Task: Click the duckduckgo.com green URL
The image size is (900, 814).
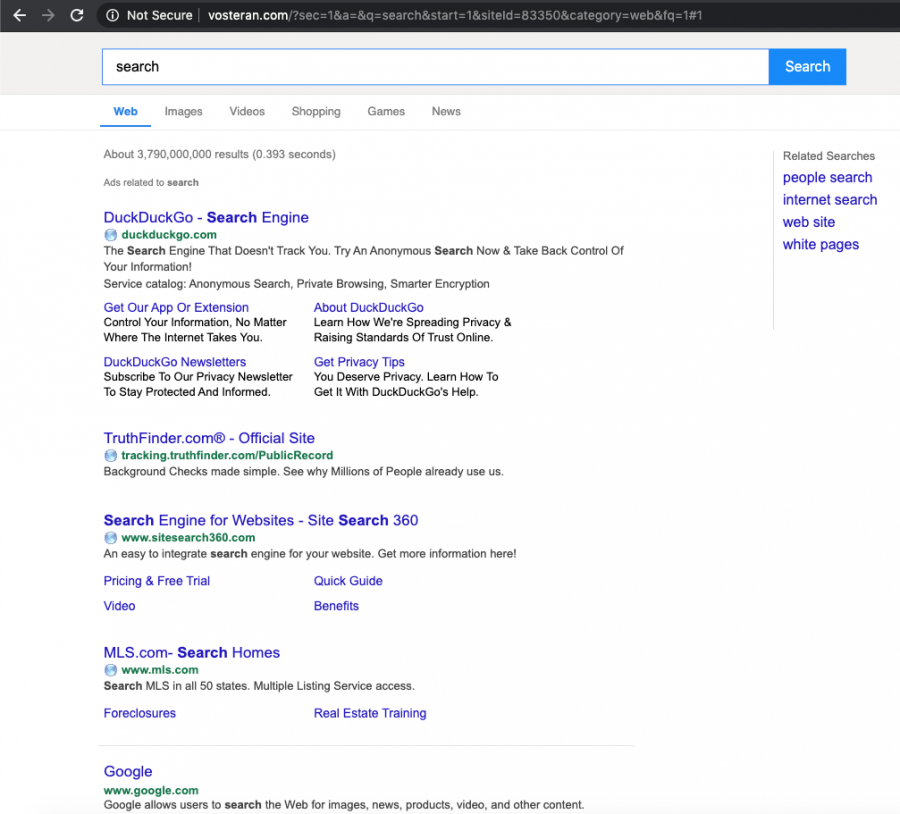Action: (169, 235)
